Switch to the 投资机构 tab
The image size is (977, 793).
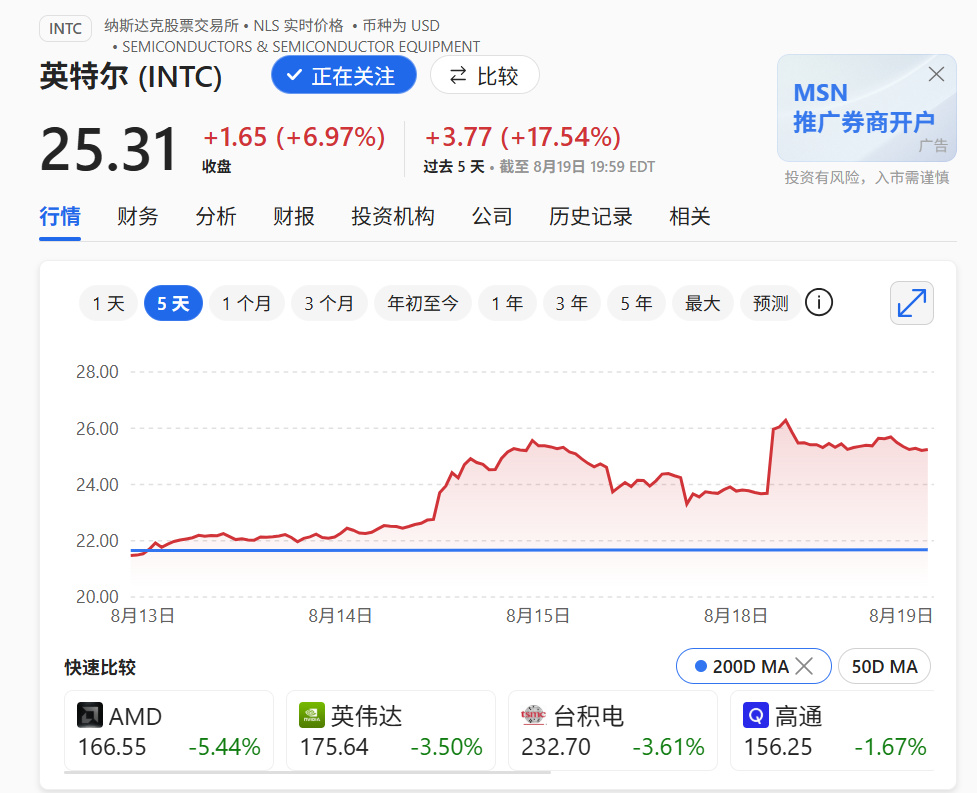click(x=393, y=217)
